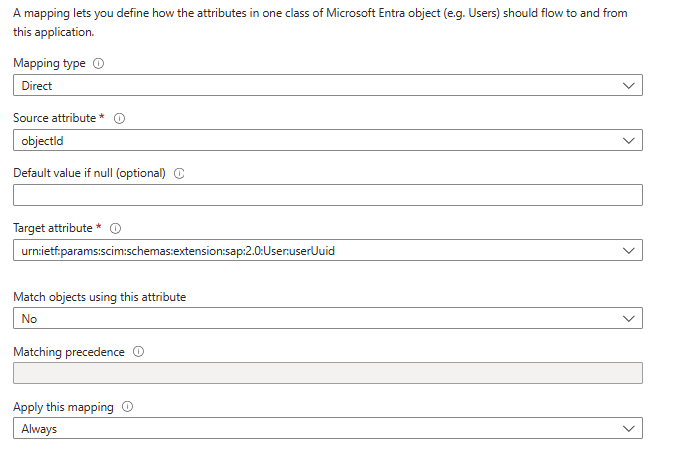Click info icon next to Apply this mapping
This screenshot has height=463, width=698.
click(127, 407)
